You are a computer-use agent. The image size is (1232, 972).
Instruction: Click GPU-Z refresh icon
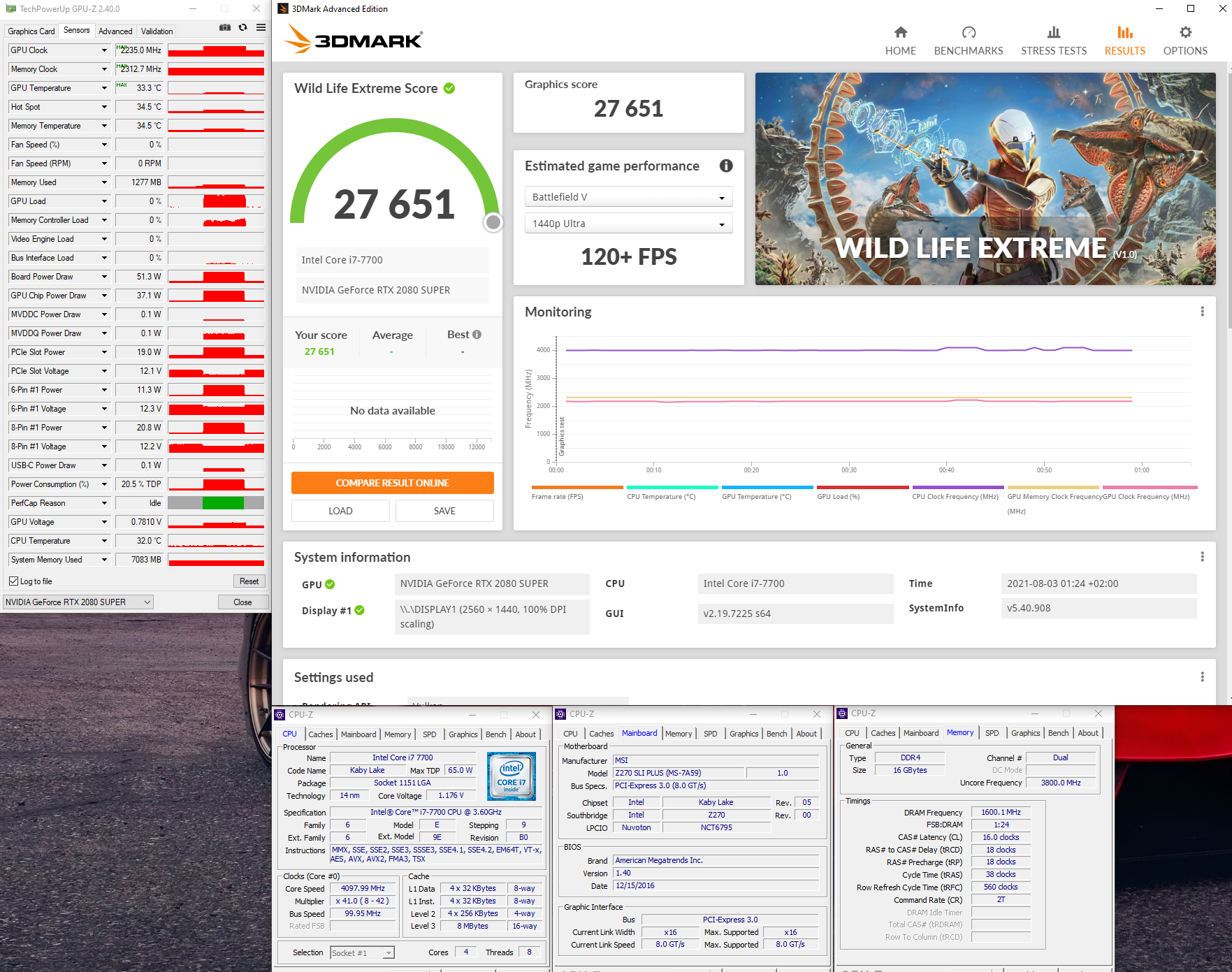pos(242,27)
